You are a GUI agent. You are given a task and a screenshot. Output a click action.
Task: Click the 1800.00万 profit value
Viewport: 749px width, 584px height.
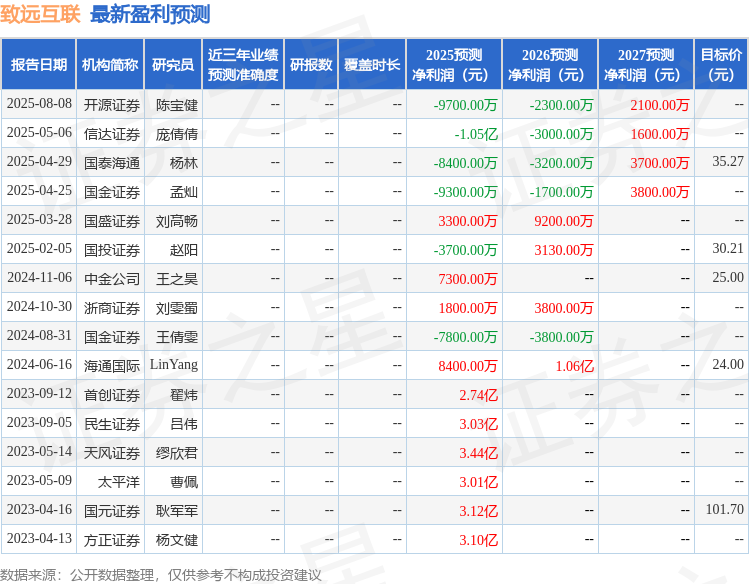[x=468, y=308]
